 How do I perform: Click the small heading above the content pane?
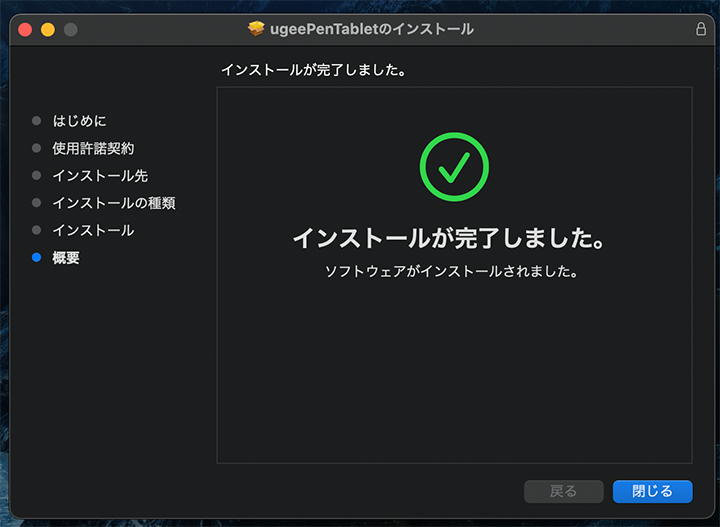(x=318, y=71)
